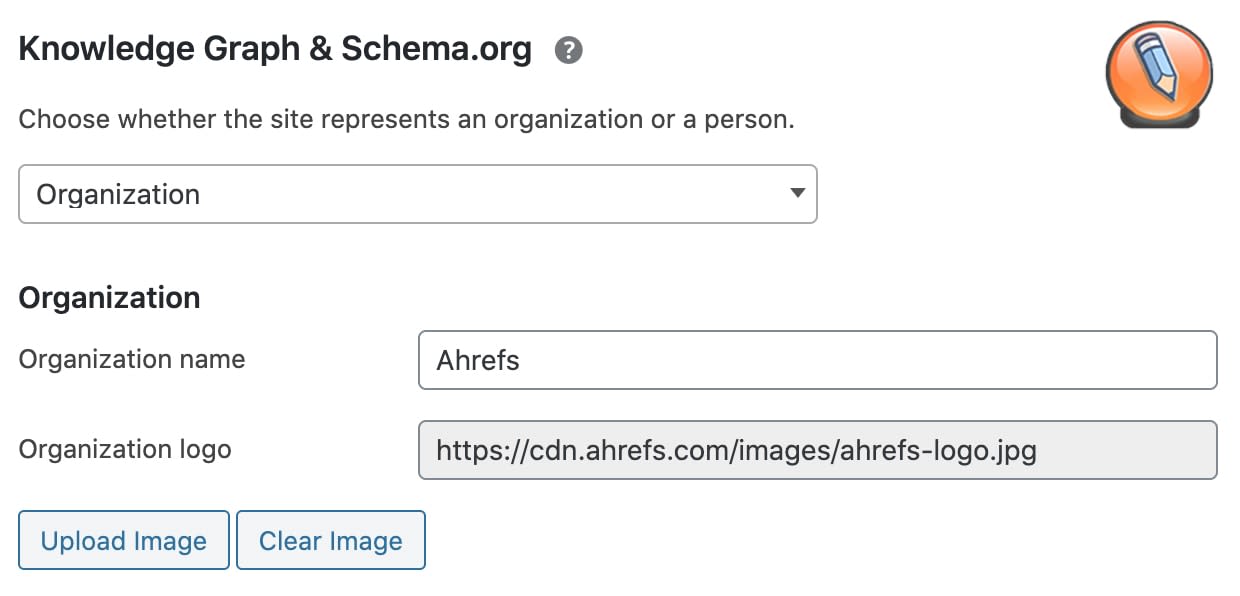Click the bold Organization section heading

(109, 298)
